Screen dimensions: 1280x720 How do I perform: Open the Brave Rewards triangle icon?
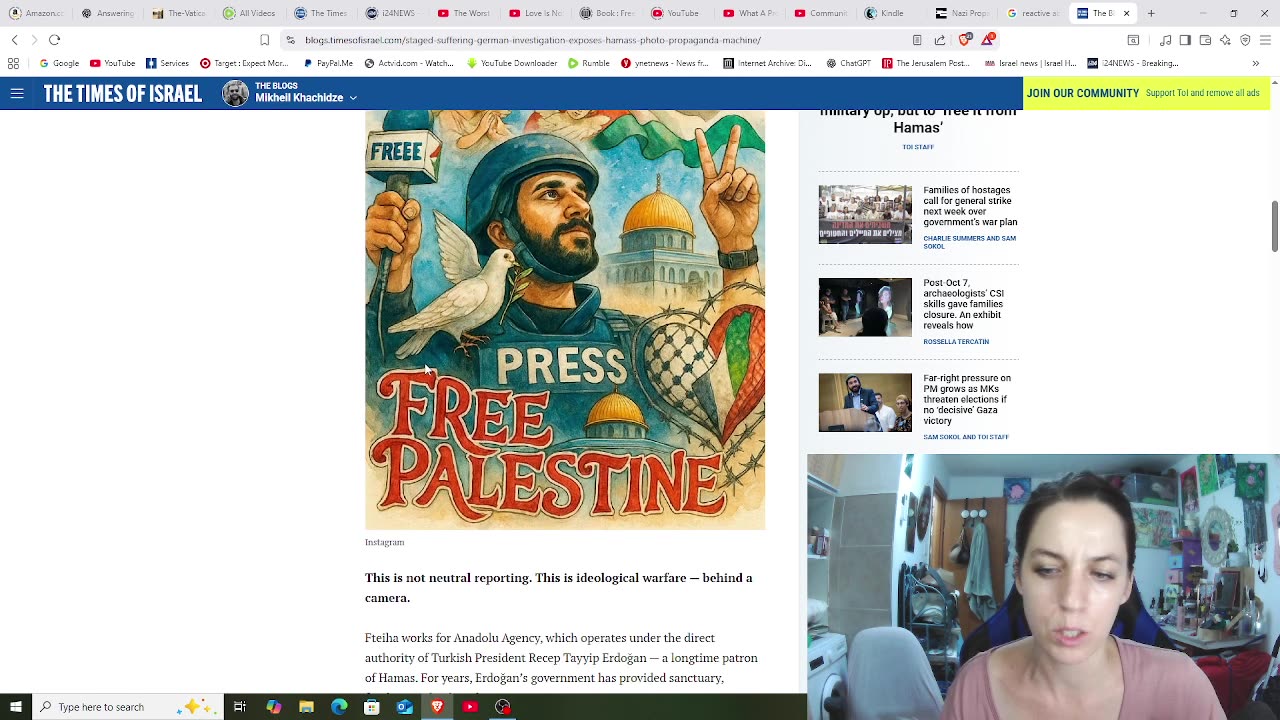point(988,40)
